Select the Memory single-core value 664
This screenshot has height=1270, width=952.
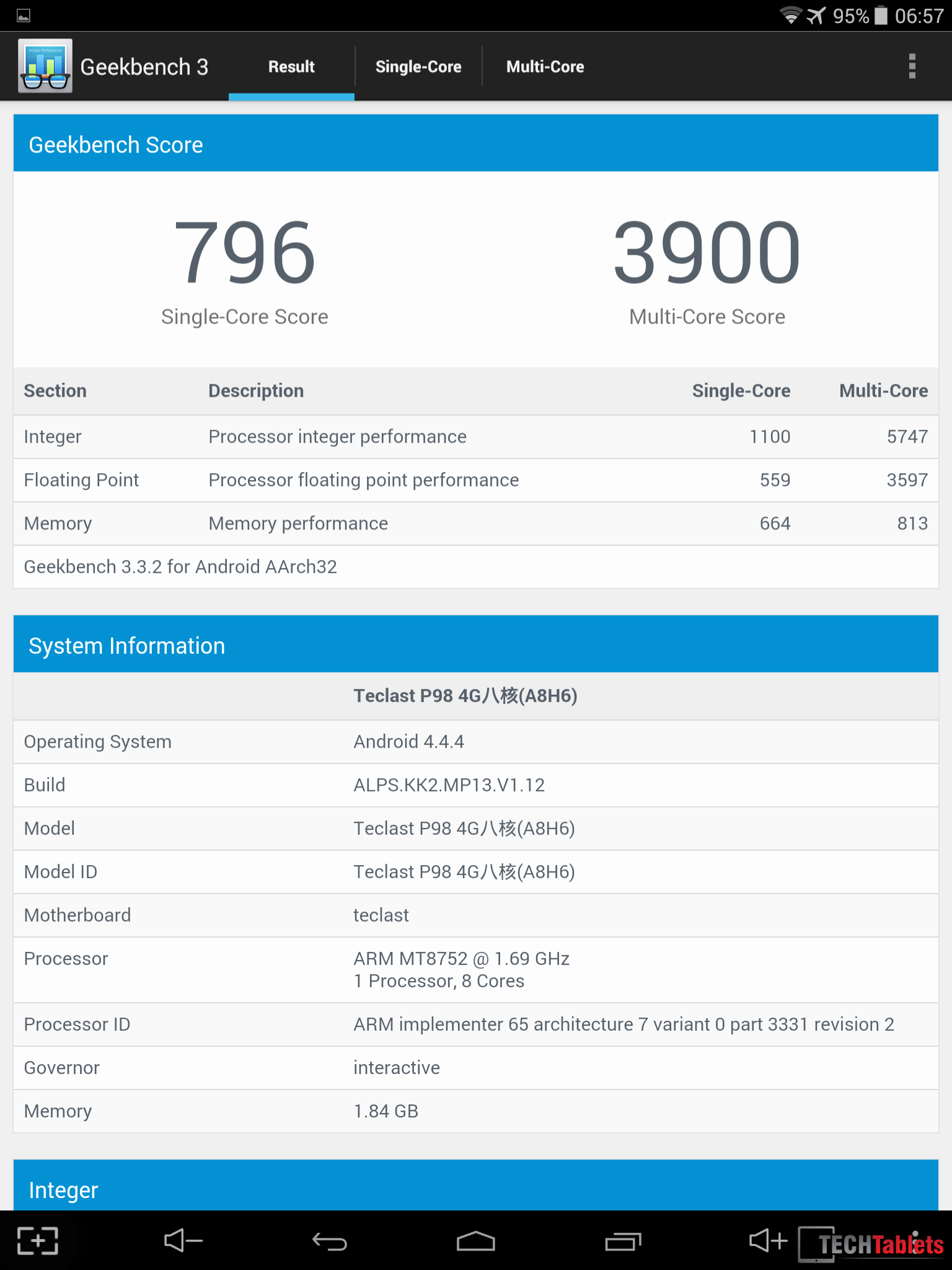click(775, 523)
